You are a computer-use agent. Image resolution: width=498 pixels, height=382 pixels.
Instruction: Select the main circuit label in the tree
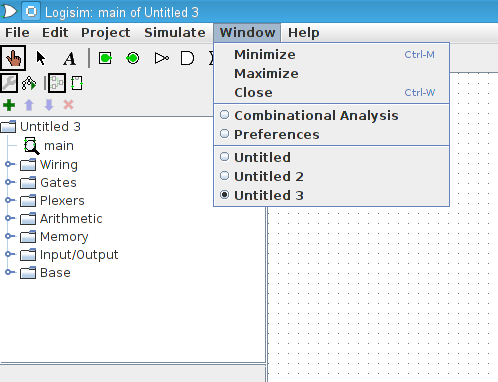point(59,146)
